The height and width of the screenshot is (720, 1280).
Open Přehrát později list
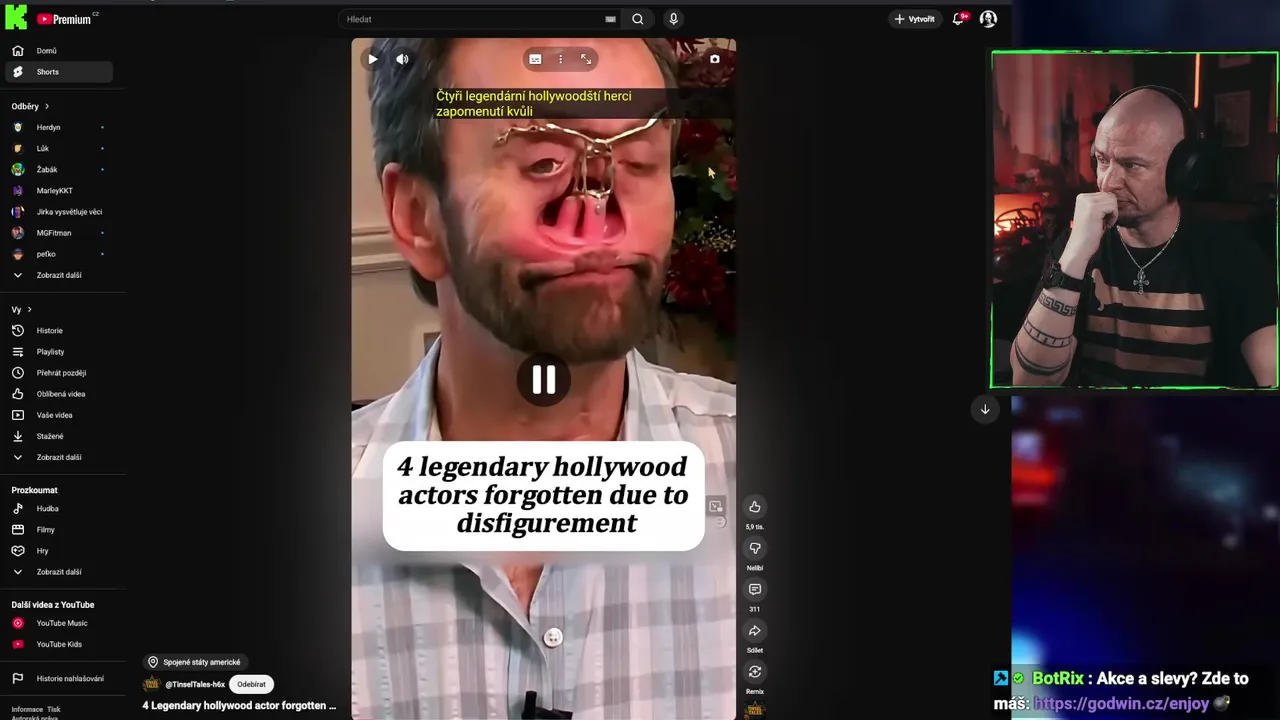58,373
